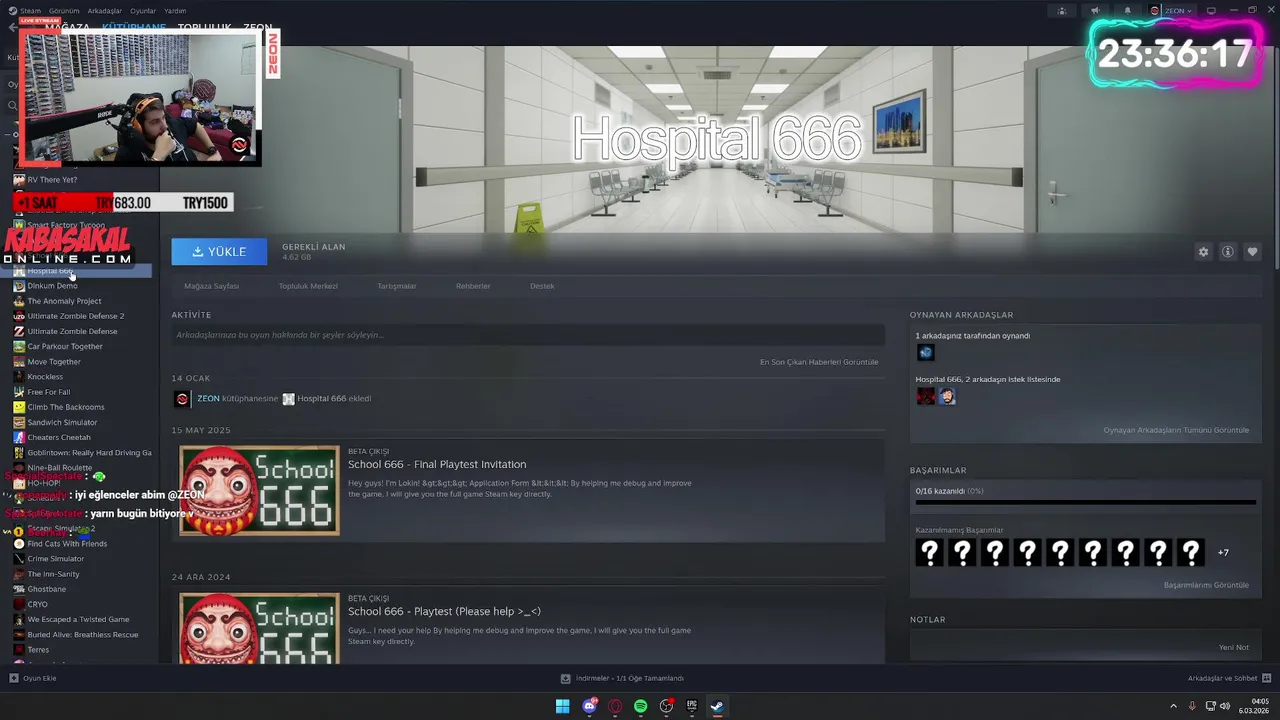Open the announcements megaphone icon
The width and height of the screenshot is (1280, 720).
pyautogui.click(x=1095, y=11)
